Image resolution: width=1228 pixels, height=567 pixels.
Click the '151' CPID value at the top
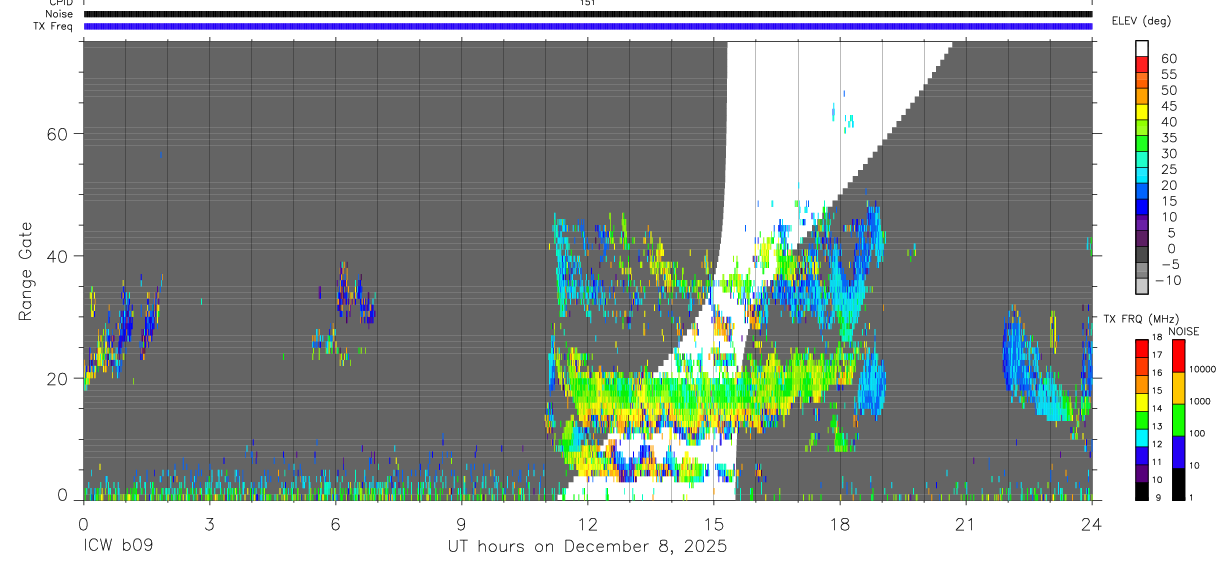click(x=587, y=3)
